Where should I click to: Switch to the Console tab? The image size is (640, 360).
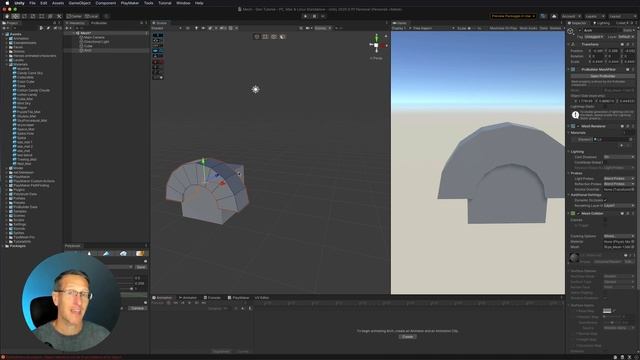click(x=213, y=298)
